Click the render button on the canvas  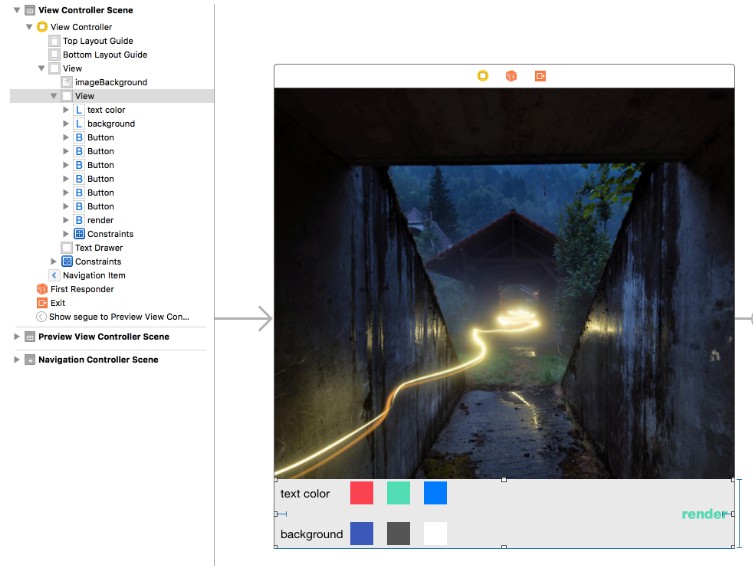coord(704,514)
